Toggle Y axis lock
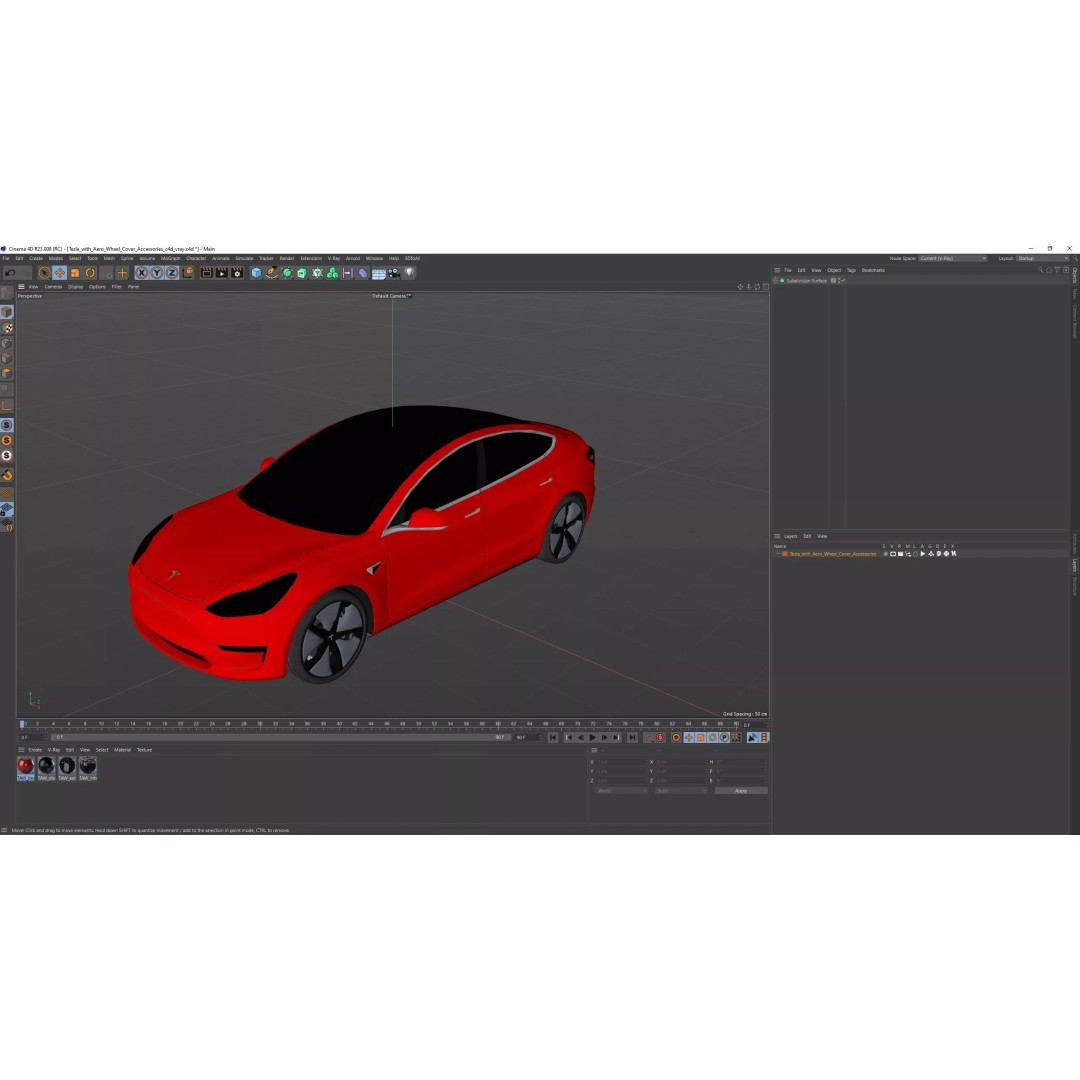1080x1080 pixels. coord(156,273)
